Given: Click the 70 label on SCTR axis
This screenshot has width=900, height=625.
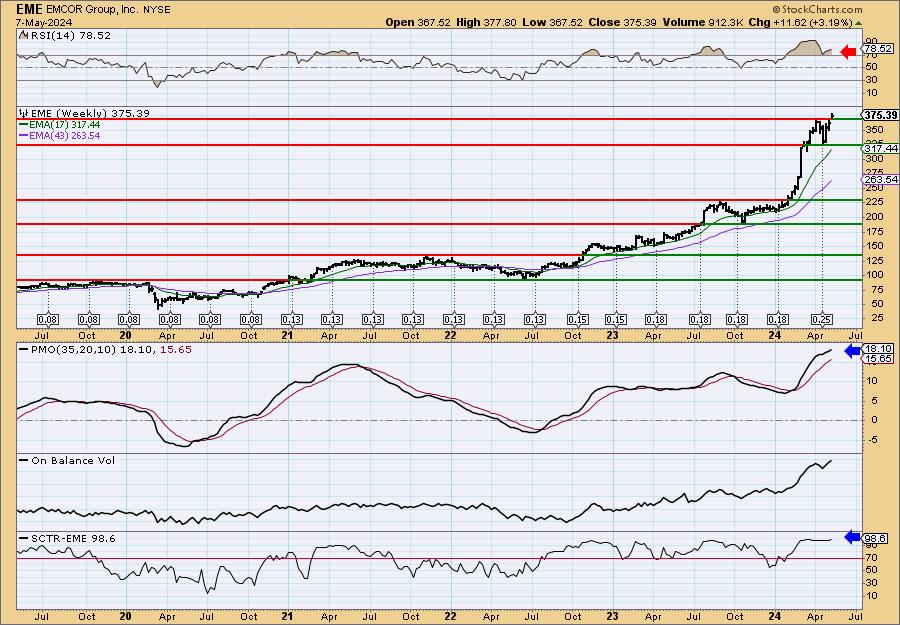Looking at the screenshot, I should click(x=872, y=557).
